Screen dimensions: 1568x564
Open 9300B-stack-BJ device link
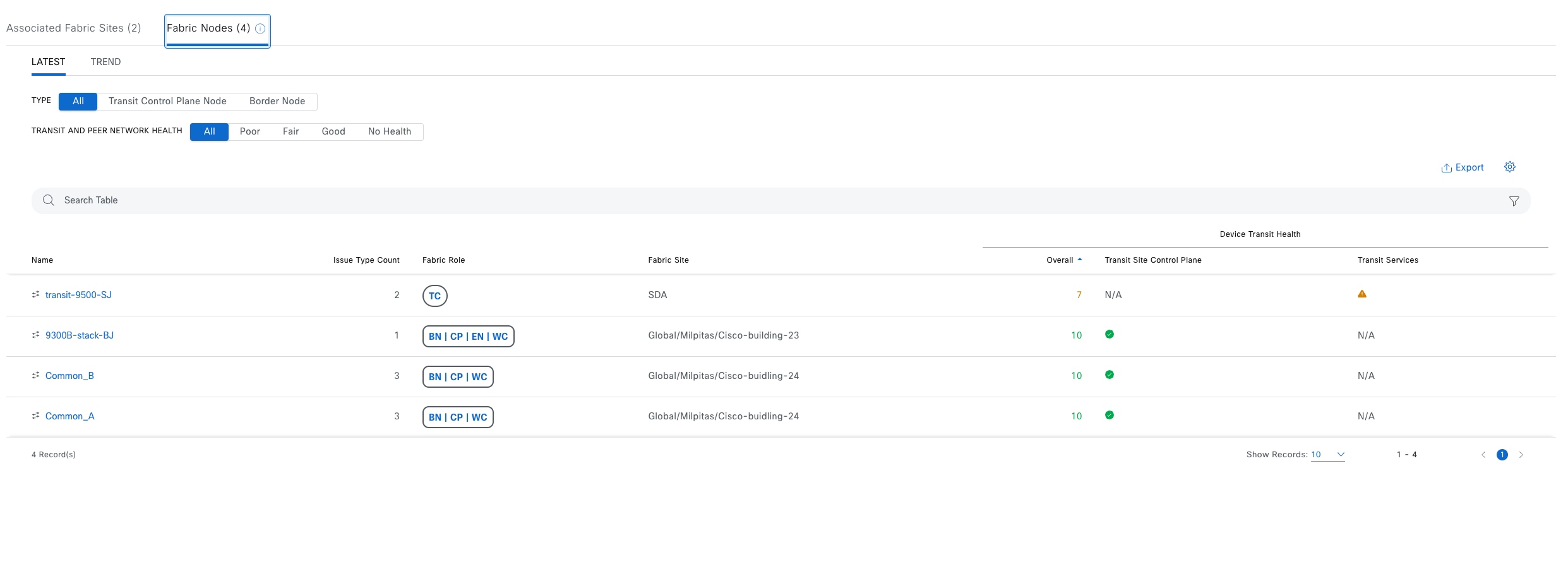(x=80, y=335)
